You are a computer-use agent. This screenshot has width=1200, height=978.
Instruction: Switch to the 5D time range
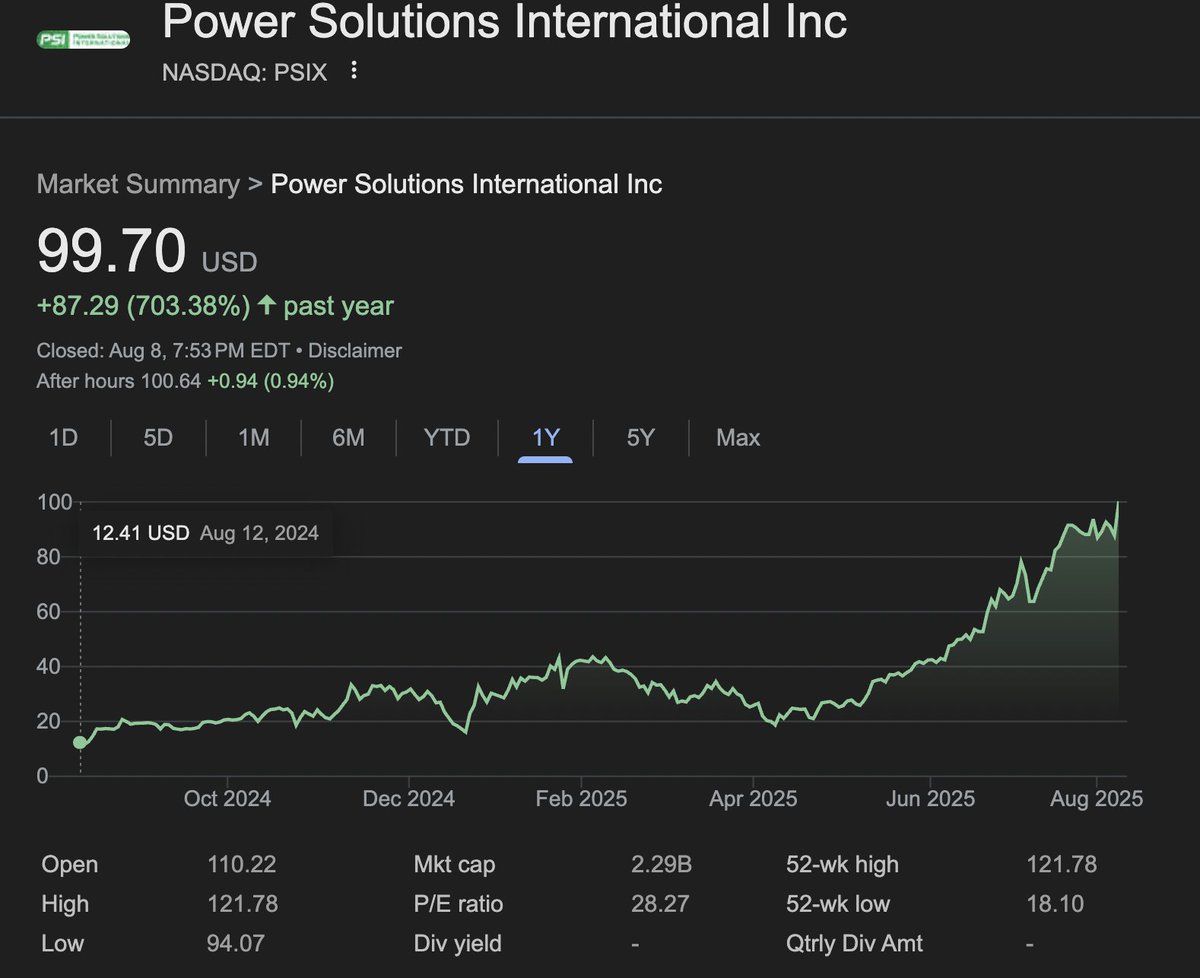pos(158,438)
